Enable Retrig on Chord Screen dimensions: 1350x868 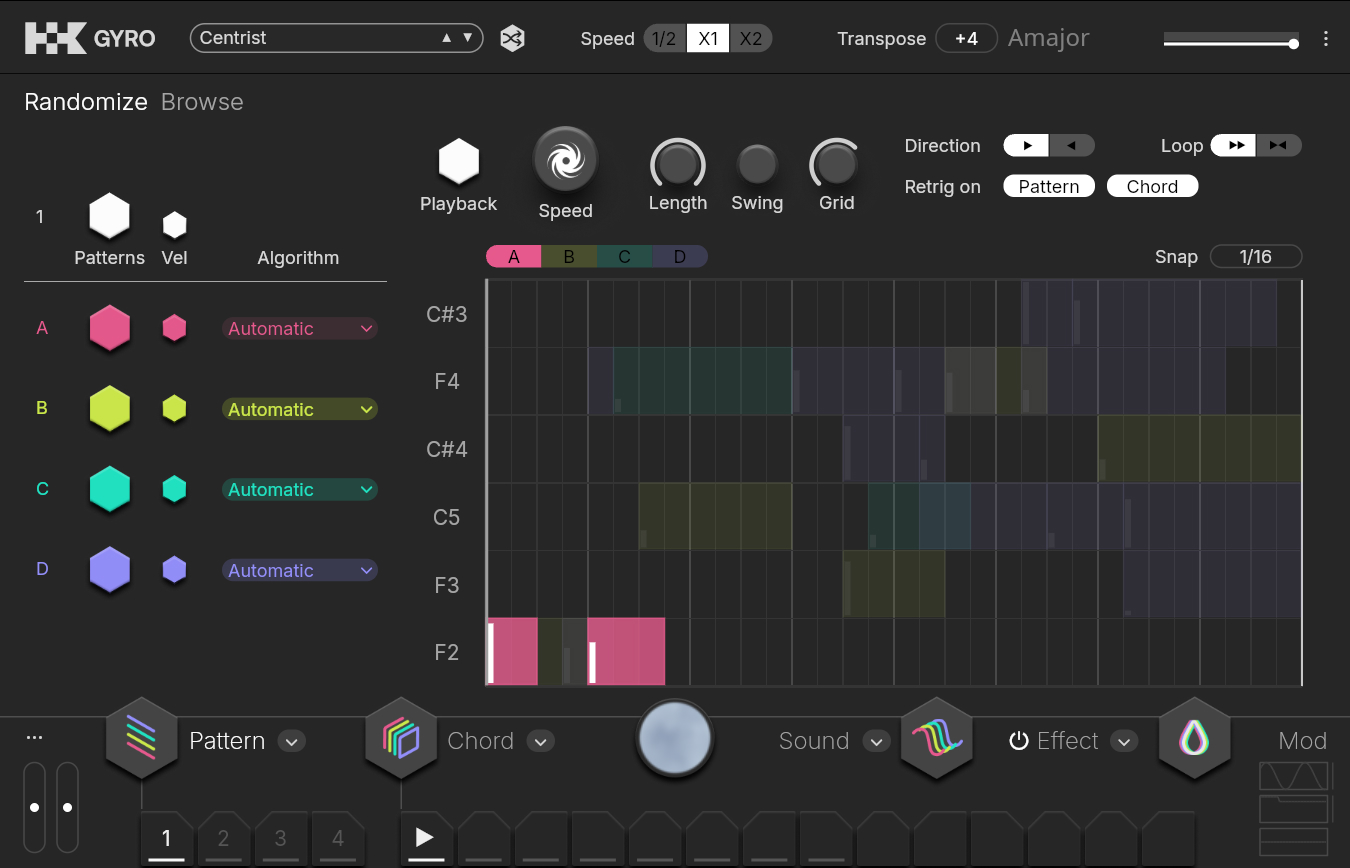1152,187
